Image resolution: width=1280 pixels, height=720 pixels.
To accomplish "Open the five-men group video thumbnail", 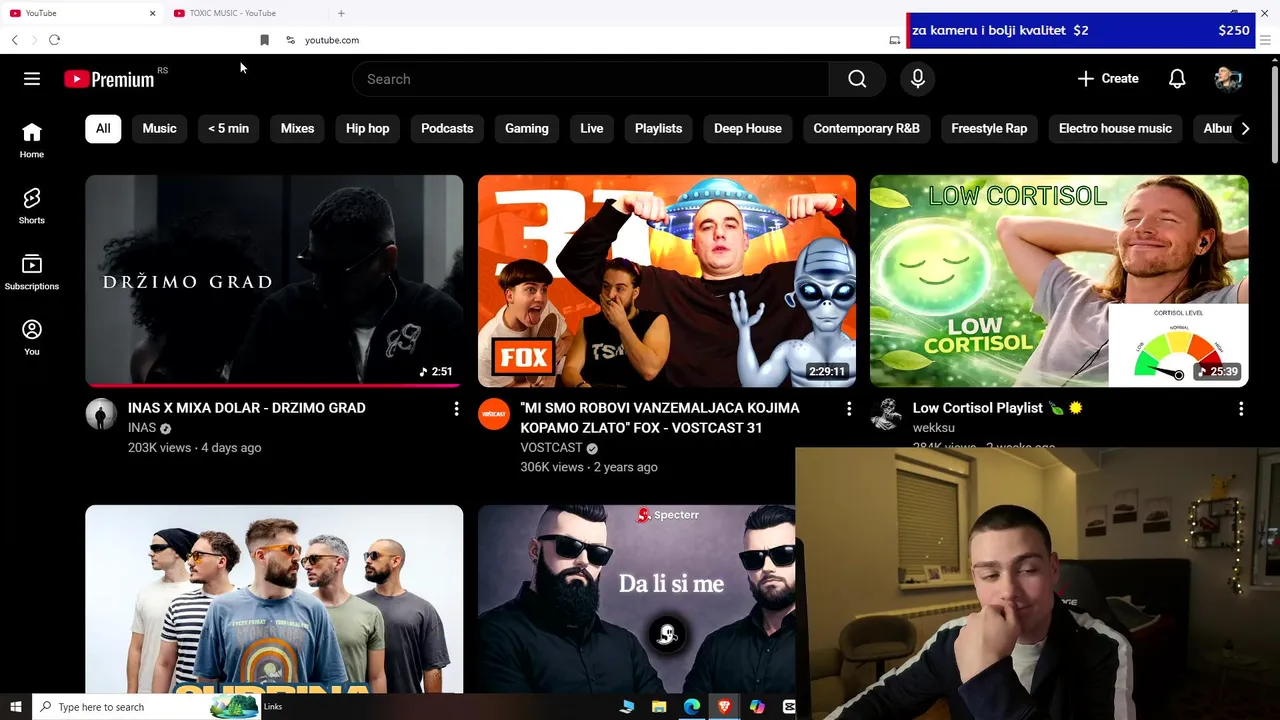I will click(x=274, y=599).
